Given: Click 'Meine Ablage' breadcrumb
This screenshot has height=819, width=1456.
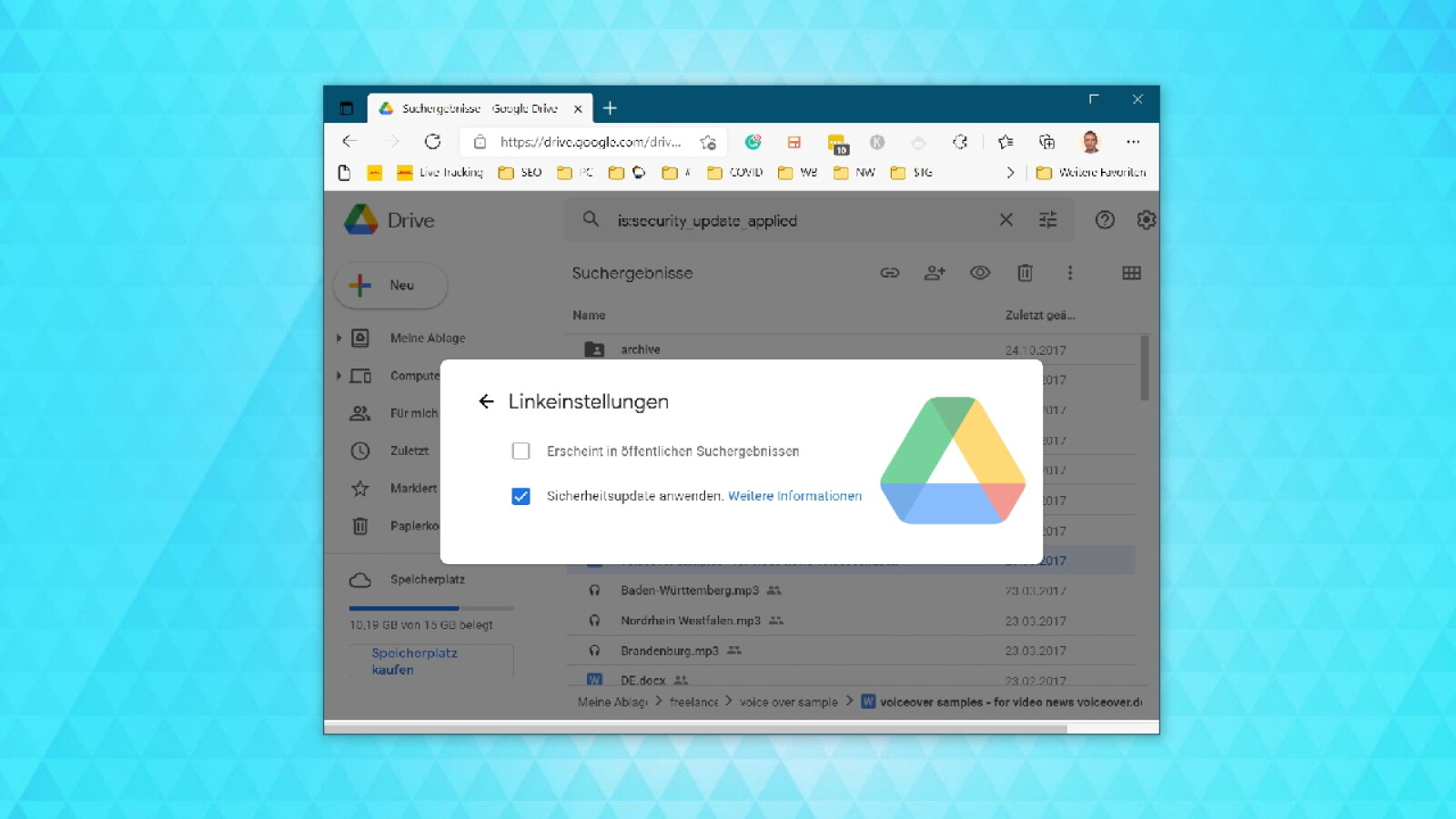Looking at the screenshot, I should (612, 702).
